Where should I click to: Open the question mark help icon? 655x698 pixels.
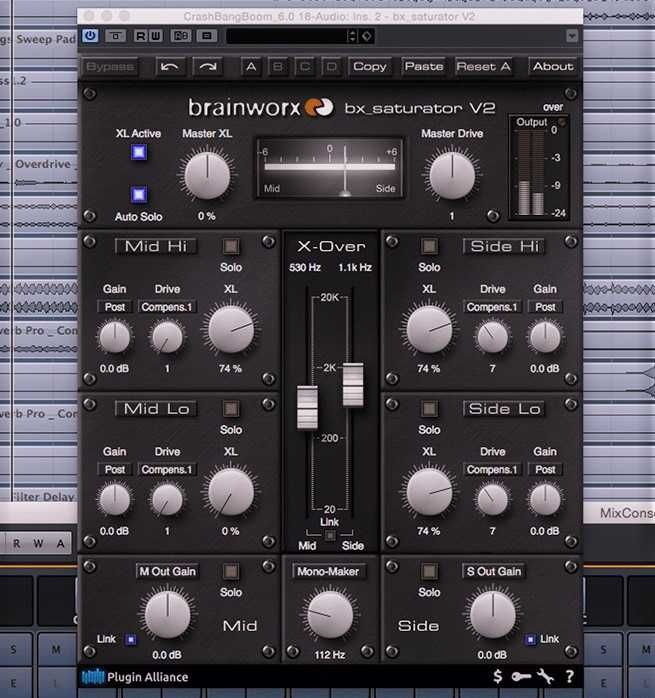pos(570,677)
